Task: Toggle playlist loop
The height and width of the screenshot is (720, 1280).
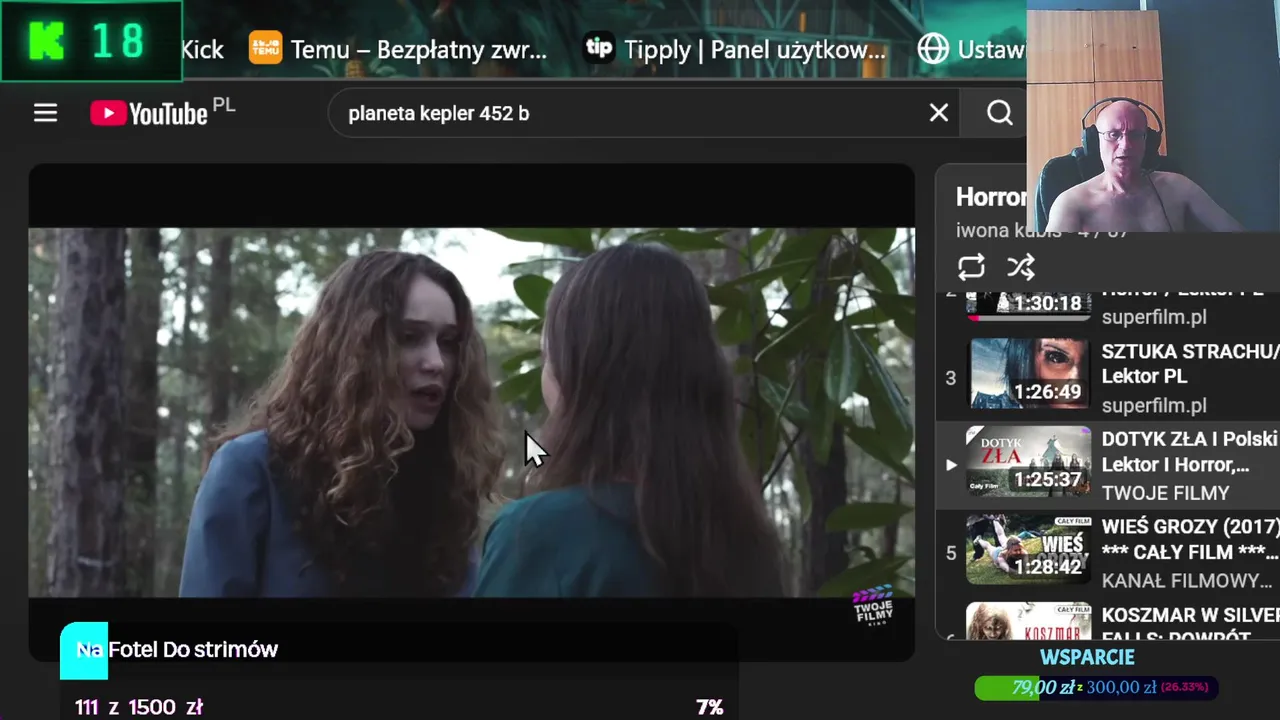Action: (971, 267)
